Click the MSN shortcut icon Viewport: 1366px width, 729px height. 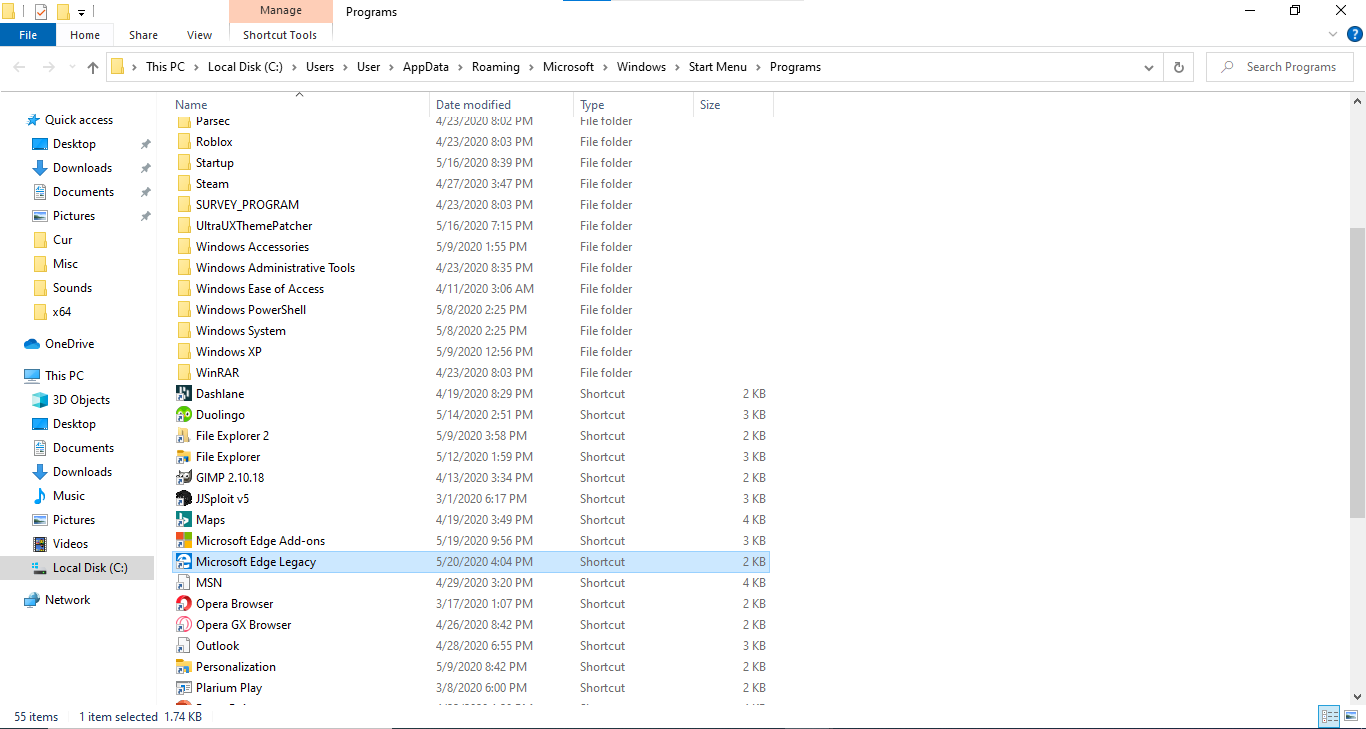tap(183, 583)
